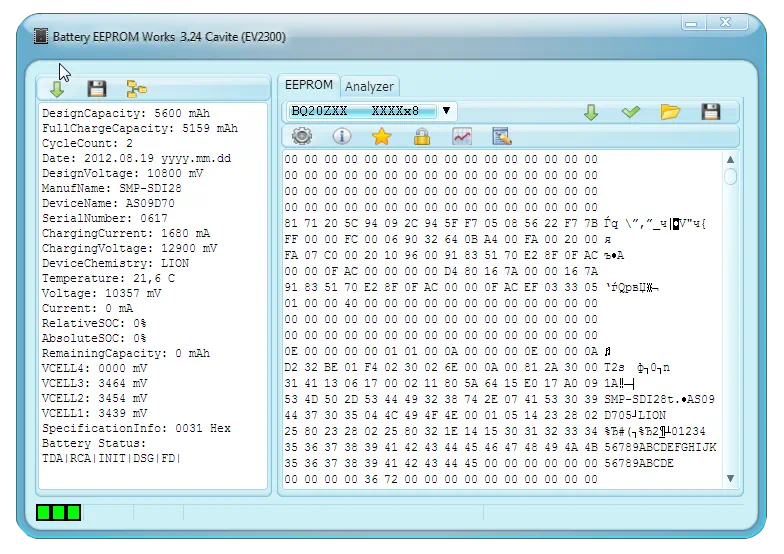Click the VCELL3: 3464 mV line
Screen dimensions: 784x554
(x=94, y=383)
